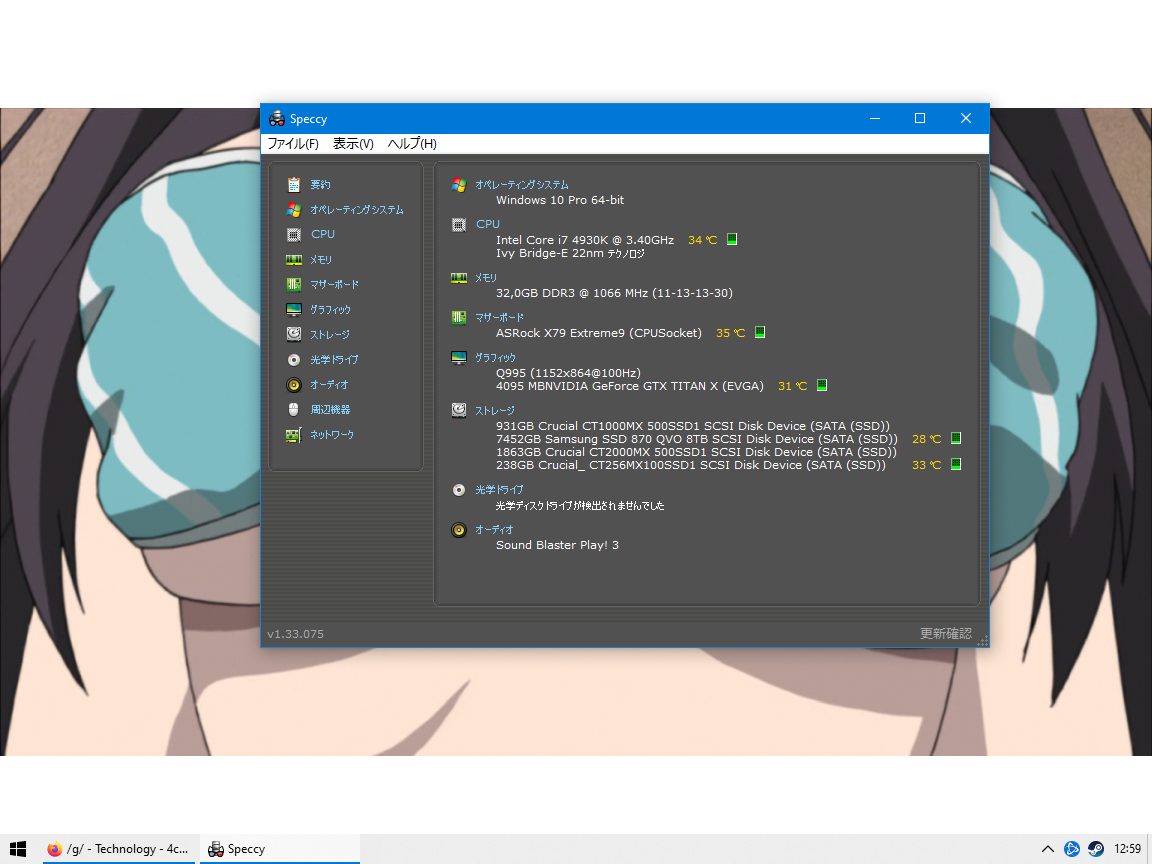Click the 光学ドライブ disc icon in the sidebar
1152x864 pixels.
click(294, 359)
